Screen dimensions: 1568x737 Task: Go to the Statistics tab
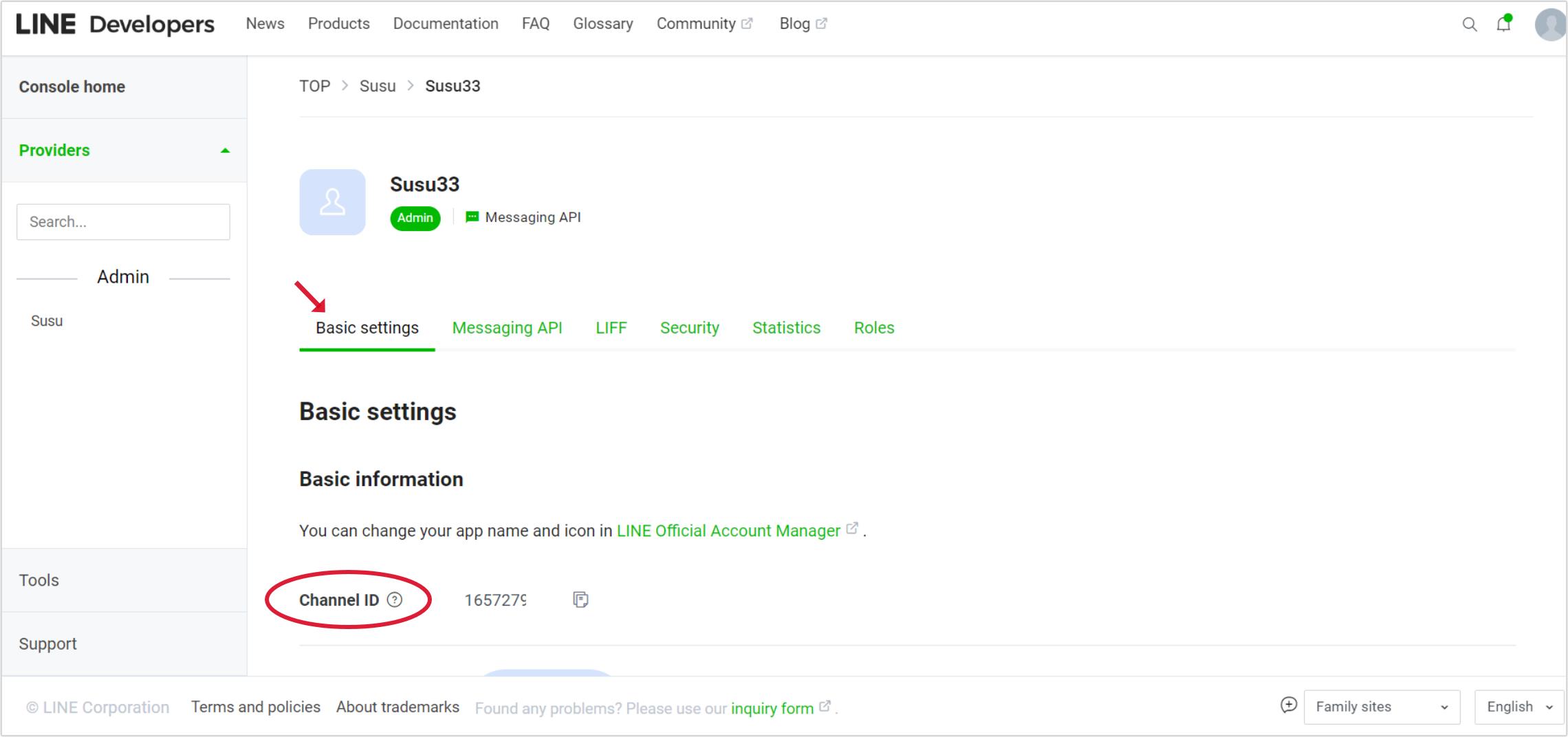tap(786, 328)
